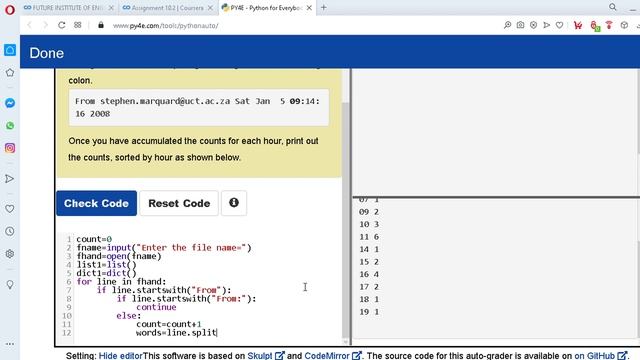The width and height of the screenshot is (640, 360).
Task: Click the zoom magnifier in address bar
Action: click(x=507, y=25)
